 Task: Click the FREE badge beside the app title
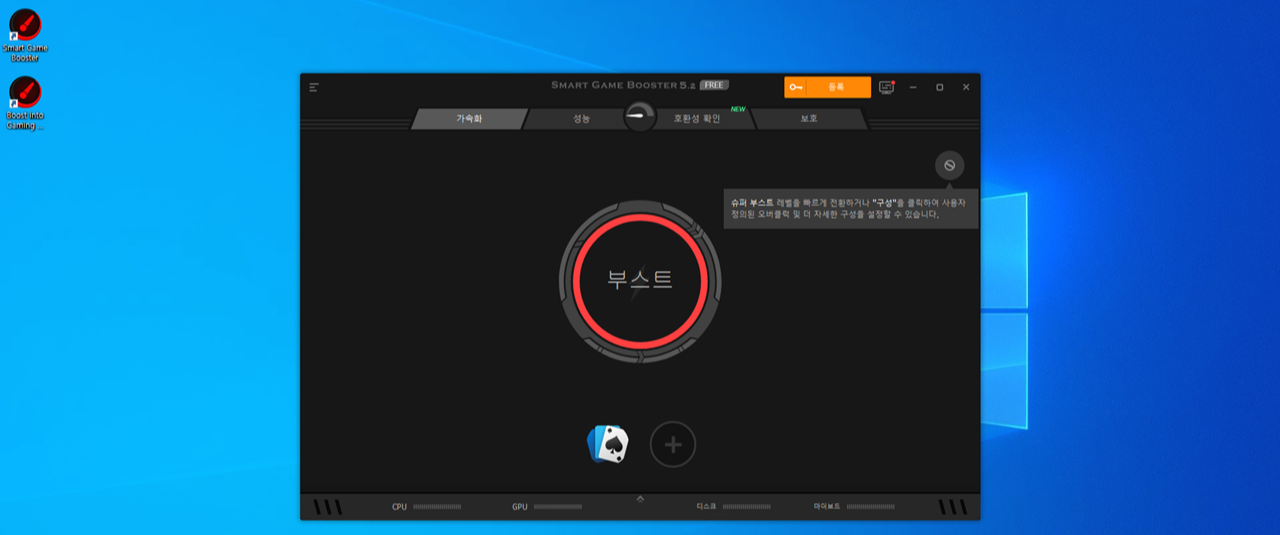[x=714, y=86]
